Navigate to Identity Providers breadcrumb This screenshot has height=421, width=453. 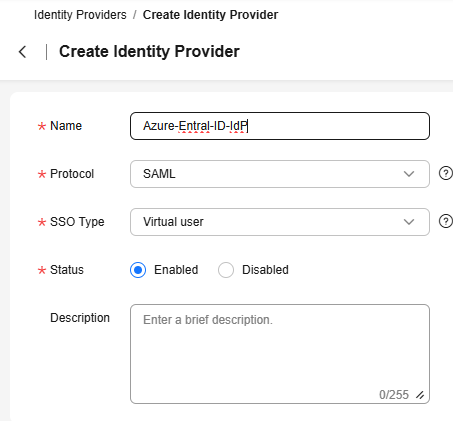[80, 15]
